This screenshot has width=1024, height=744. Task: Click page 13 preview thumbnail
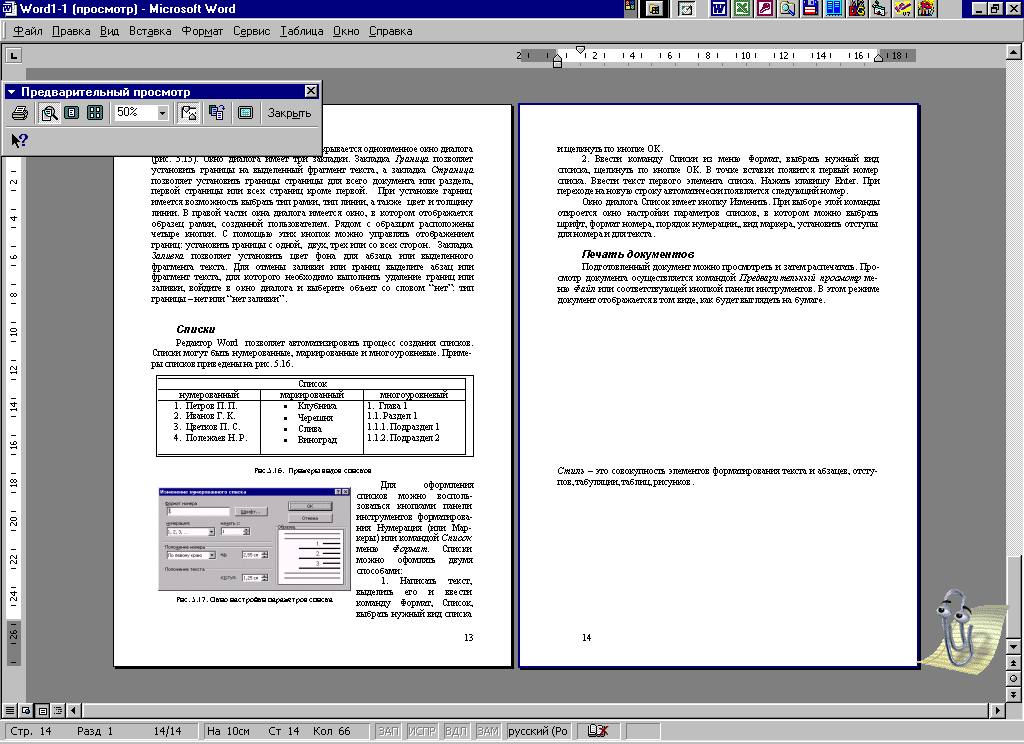pyautogui.click(x=313, y=385)
